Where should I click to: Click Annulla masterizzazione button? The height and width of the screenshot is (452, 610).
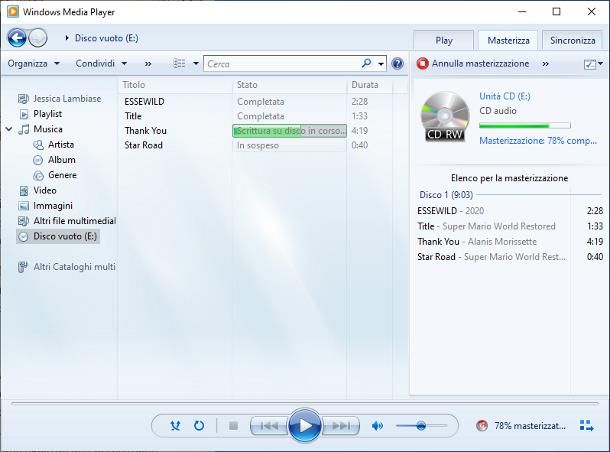click(x=473, y=63)
